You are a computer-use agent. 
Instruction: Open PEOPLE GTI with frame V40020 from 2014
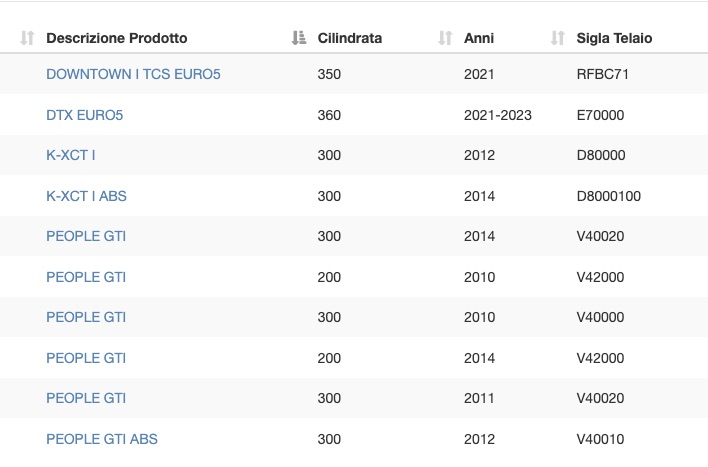point(86,236)
